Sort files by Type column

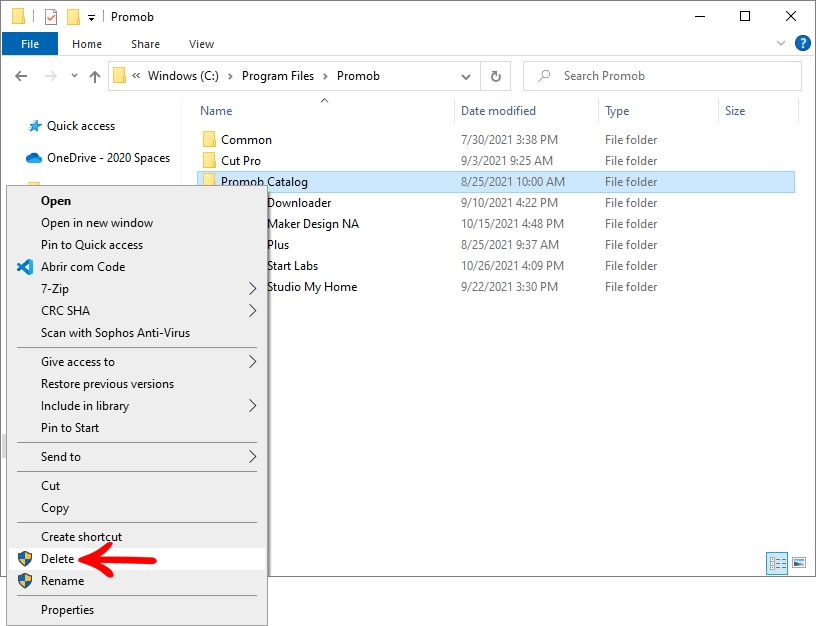pos(617,111)
